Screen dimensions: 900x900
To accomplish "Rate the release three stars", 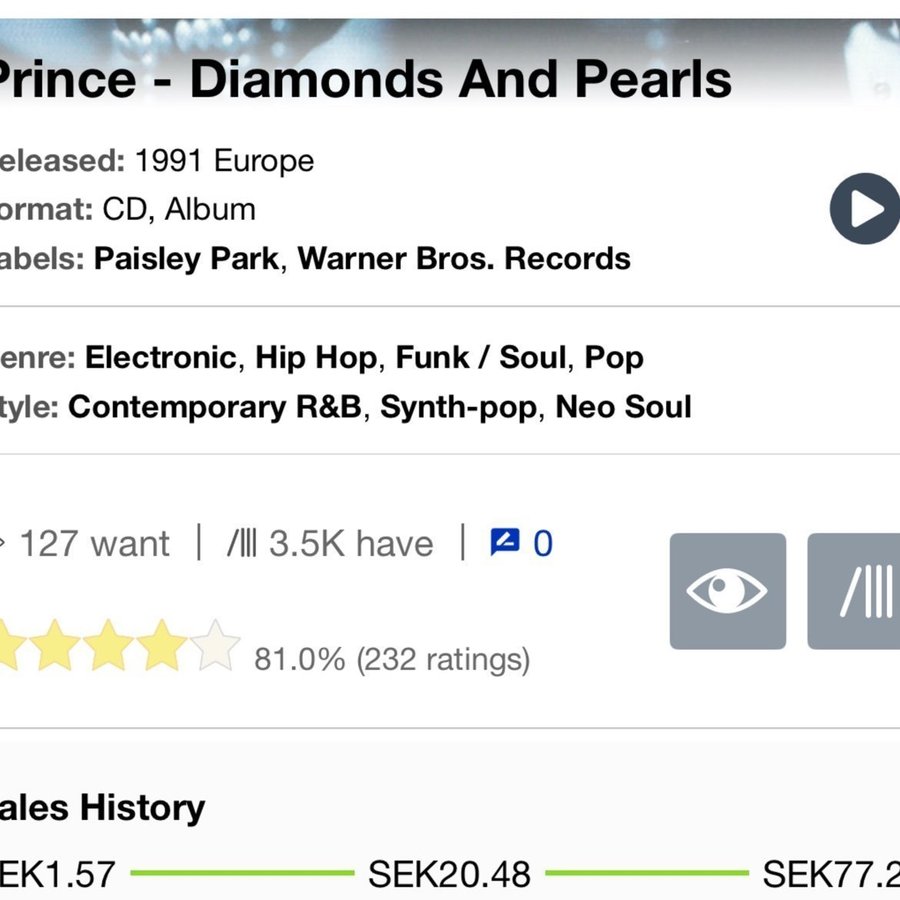I will pos(109,646).
